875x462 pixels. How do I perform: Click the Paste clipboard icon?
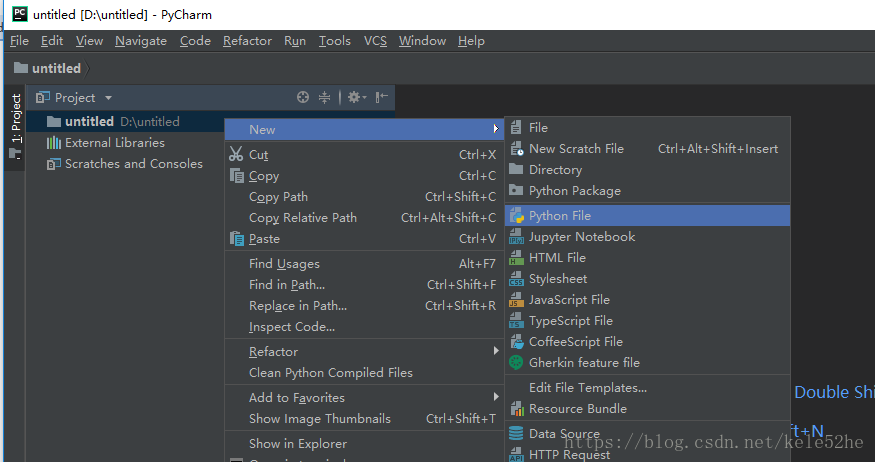[x=237, y=239]
